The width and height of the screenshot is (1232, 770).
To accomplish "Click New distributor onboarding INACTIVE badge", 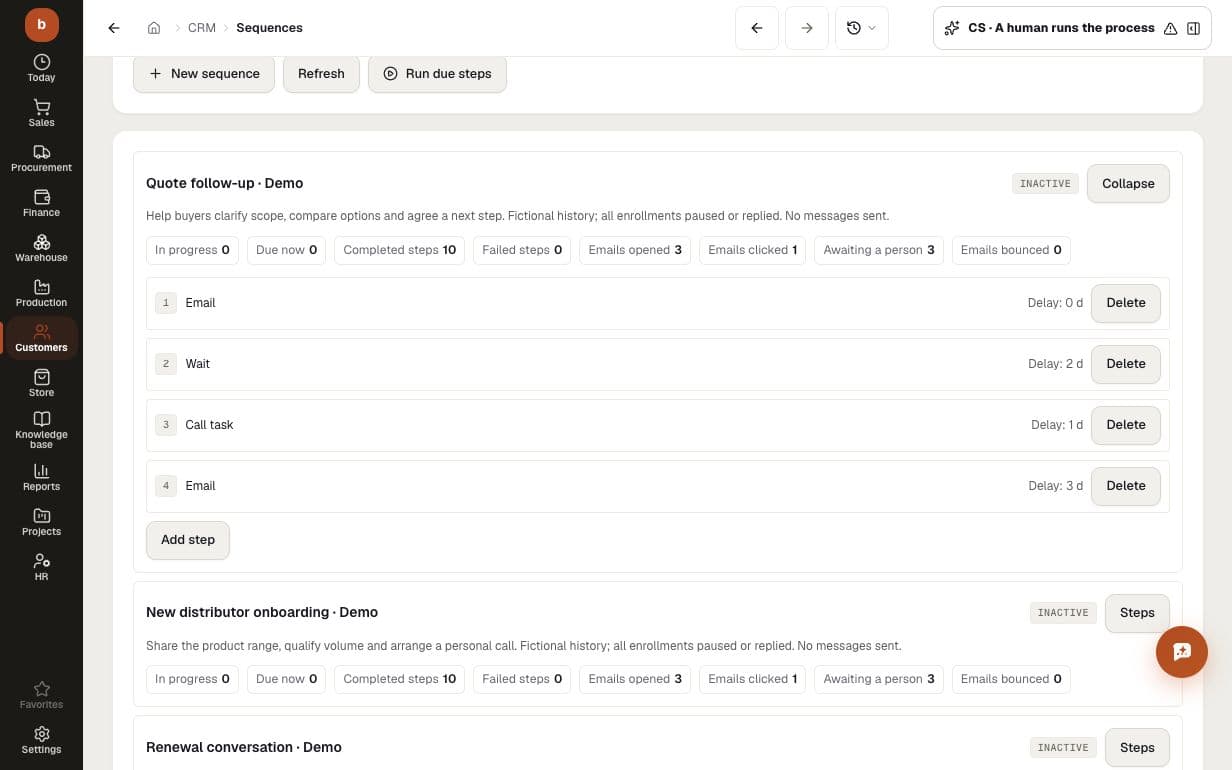I will [x=1063, y=613].
